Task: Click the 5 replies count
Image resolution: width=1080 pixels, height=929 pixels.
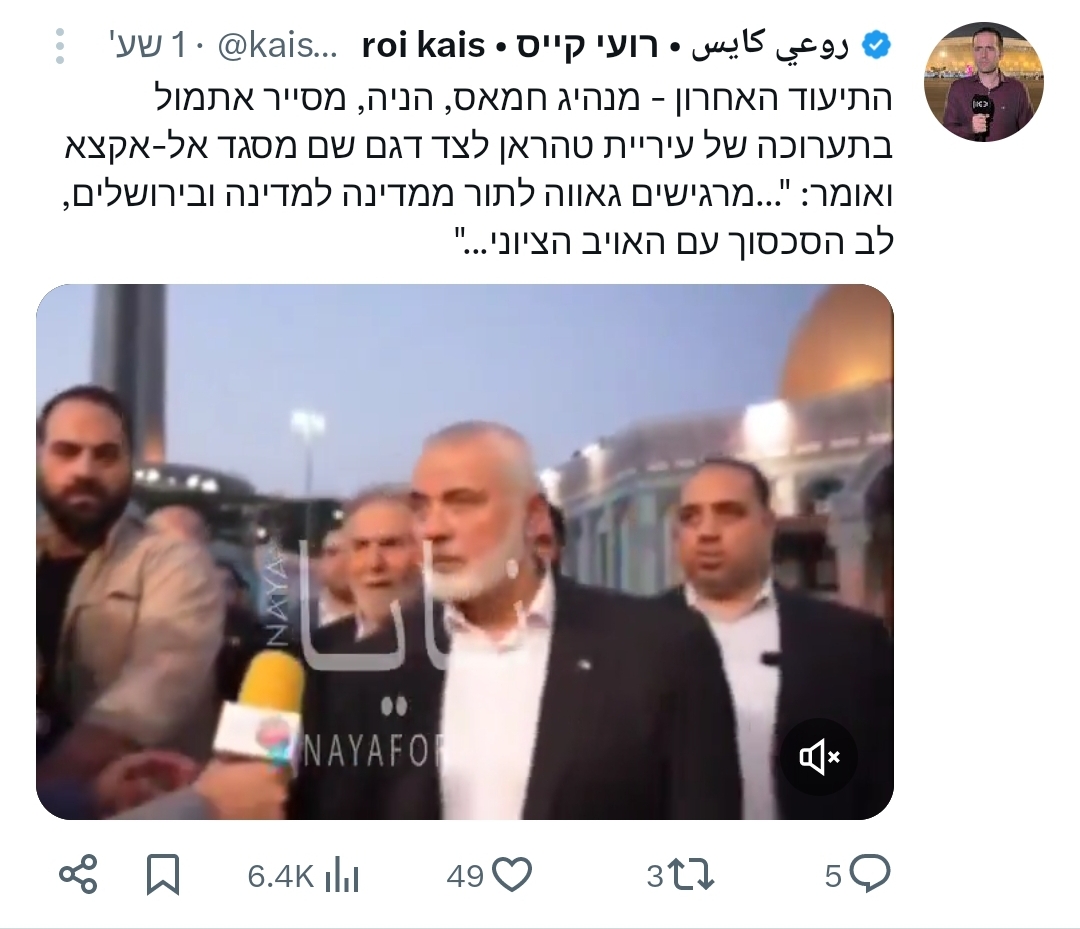Action: (833, 877)
